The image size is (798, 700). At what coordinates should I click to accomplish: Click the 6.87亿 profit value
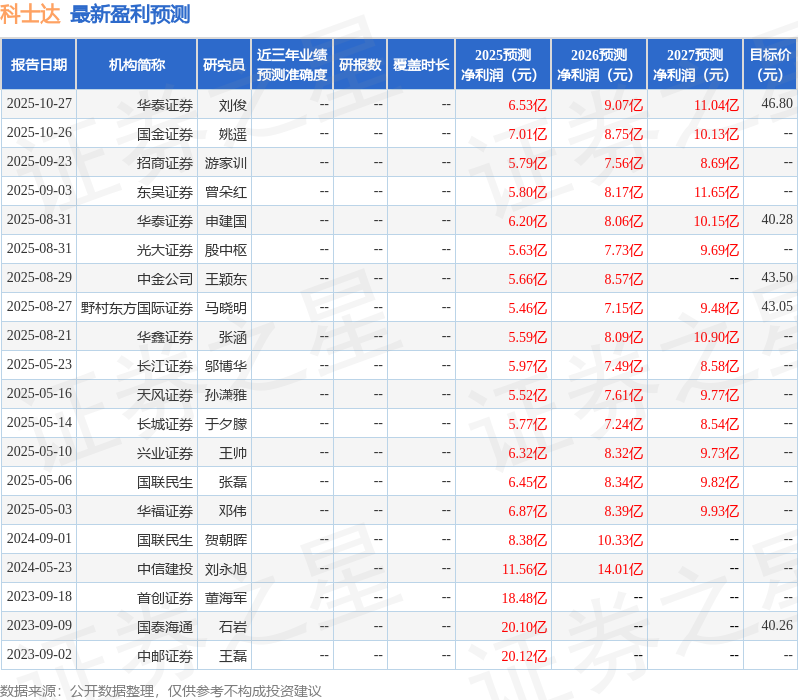(x=527, y=511)
